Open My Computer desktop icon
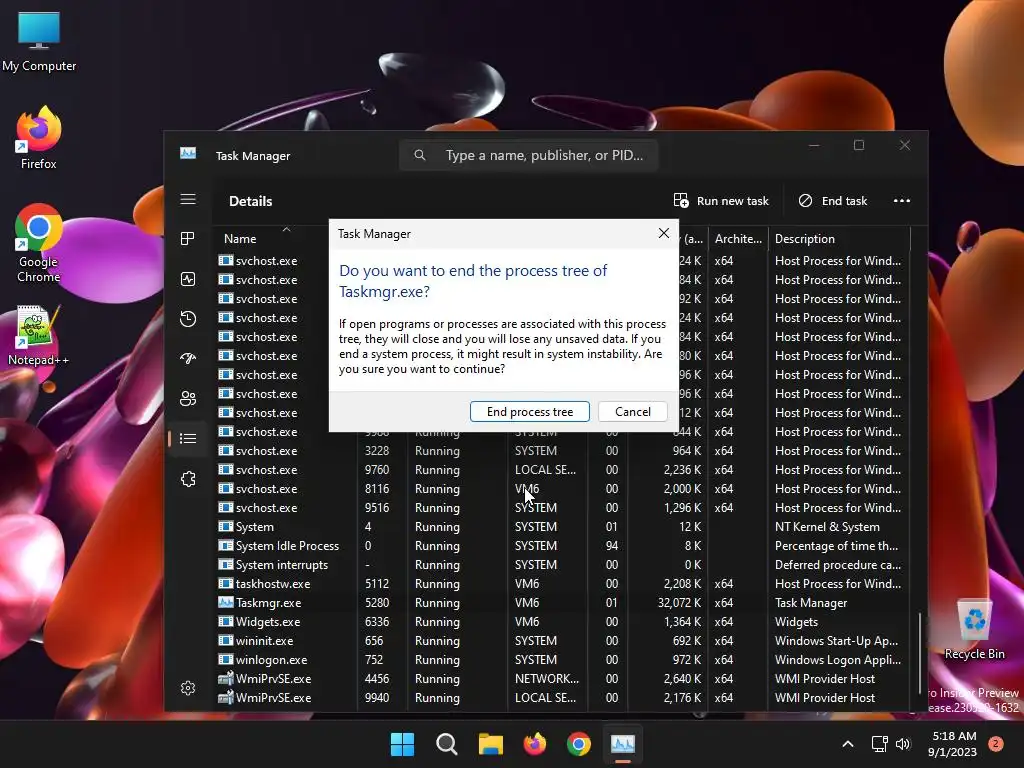The width and height of the screenshot is (1024, 768). point(39,41)
